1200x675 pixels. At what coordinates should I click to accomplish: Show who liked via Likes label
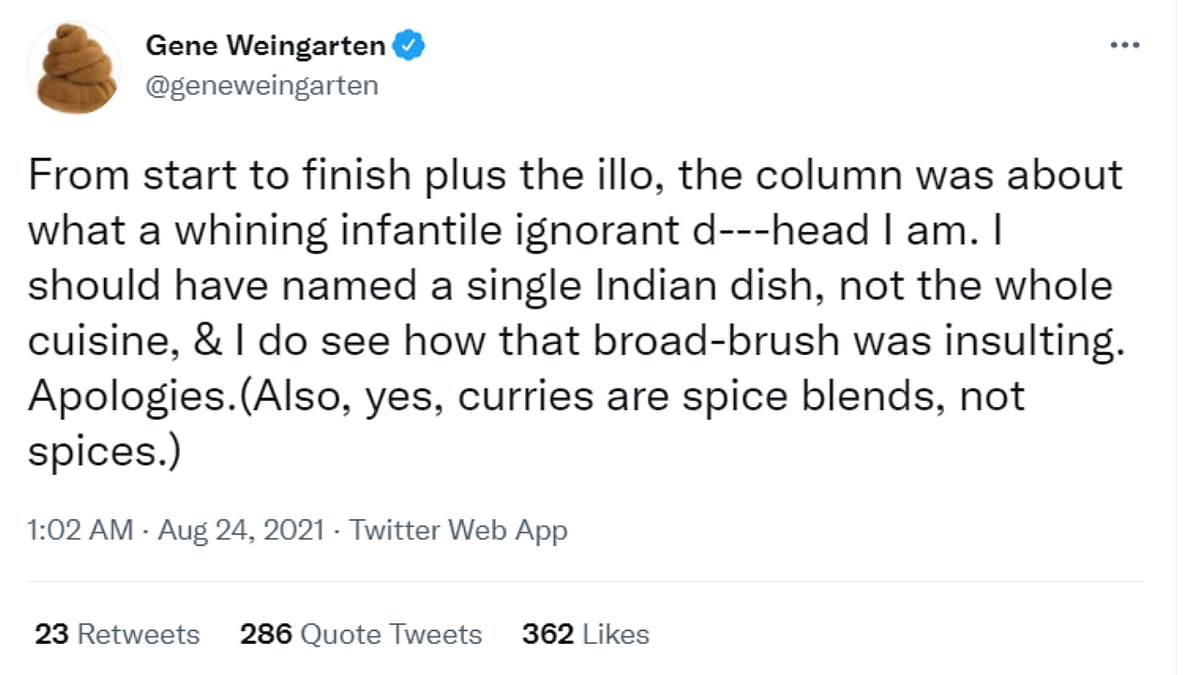pos(616,634)
